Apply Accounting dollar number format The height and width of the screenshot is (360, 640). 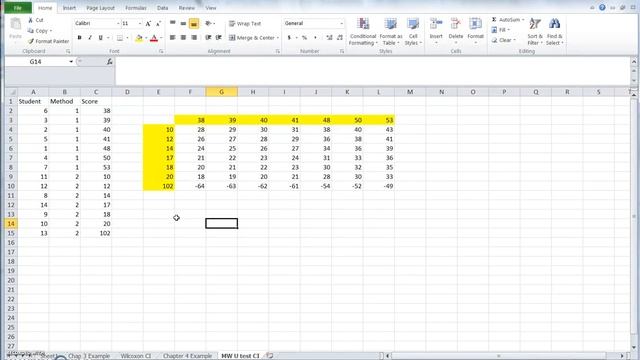(x=289, y=38)
